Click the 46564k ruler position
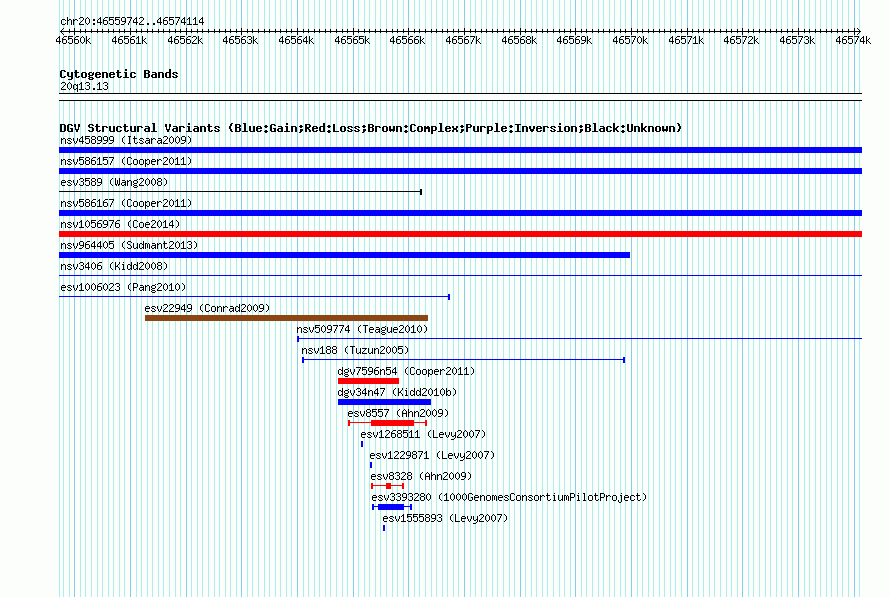 296,40
